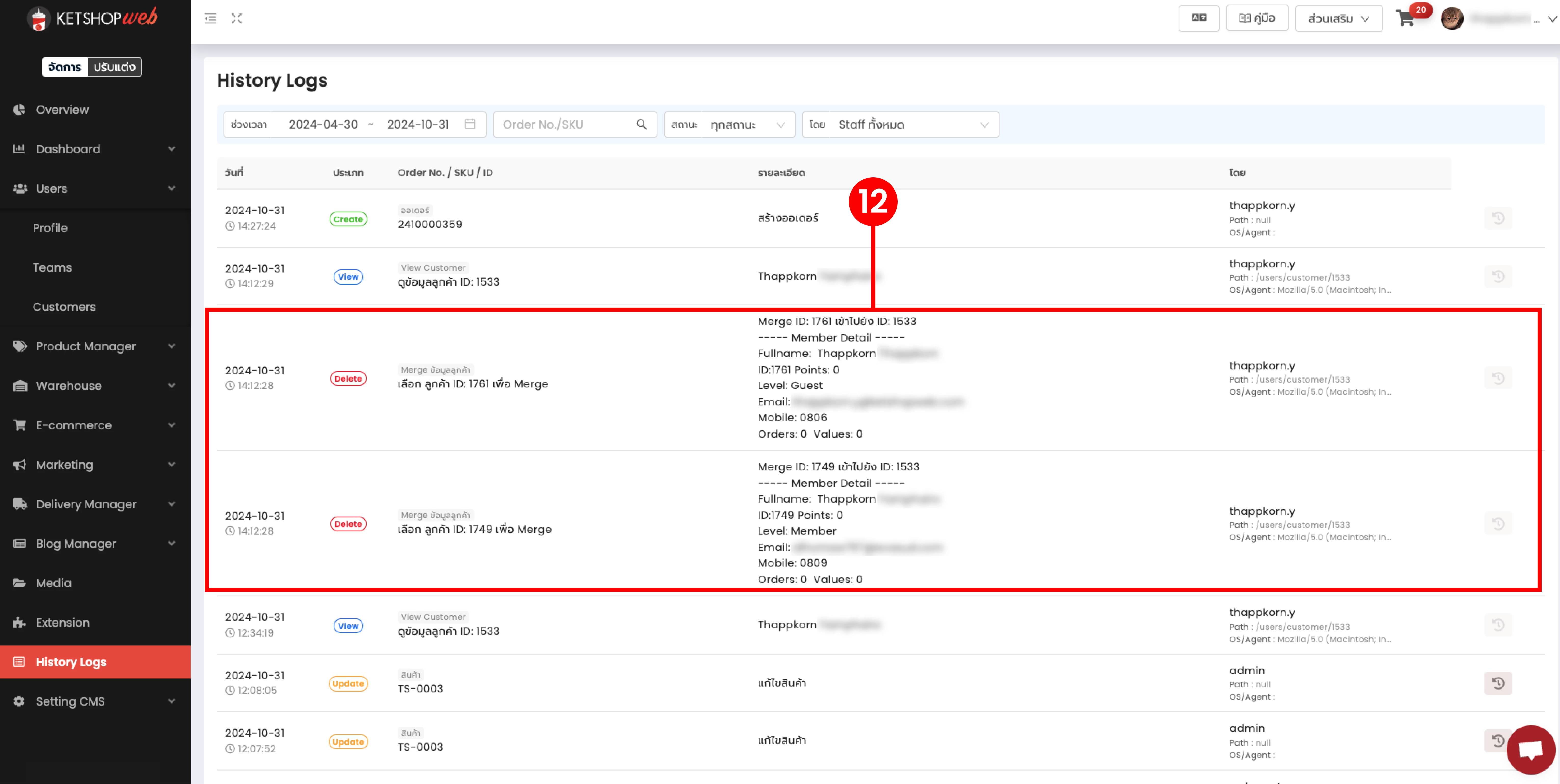Open the user avatar profile menu

tap(1452, 19)
